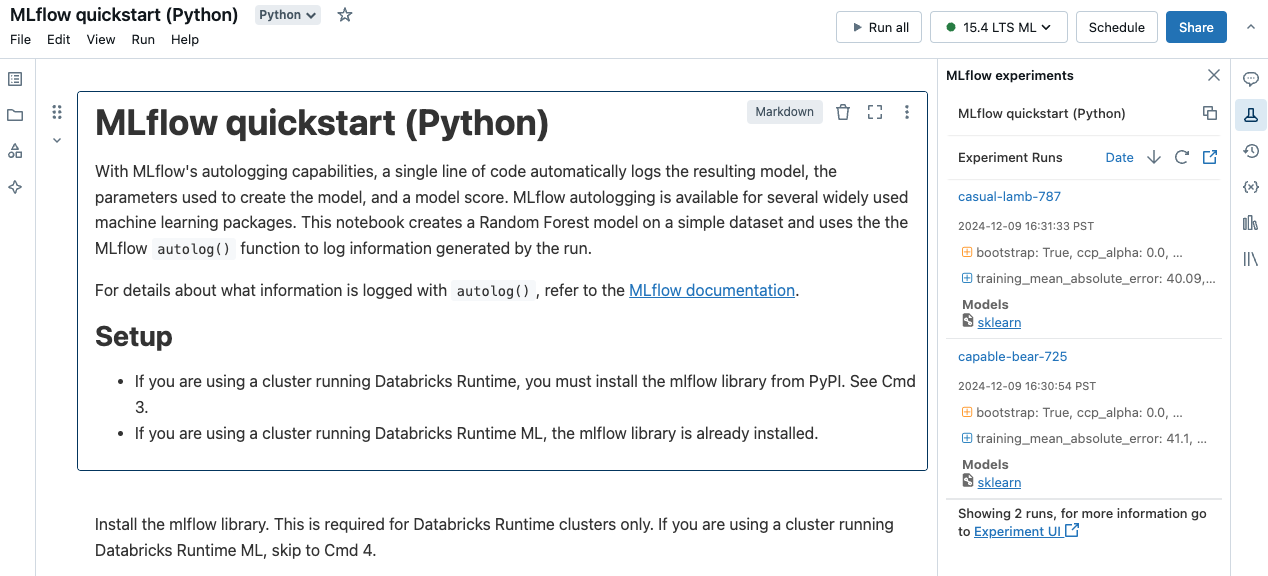Open the workspace folder browser
The image size is (1268, 576).
[x=14, y=115]
